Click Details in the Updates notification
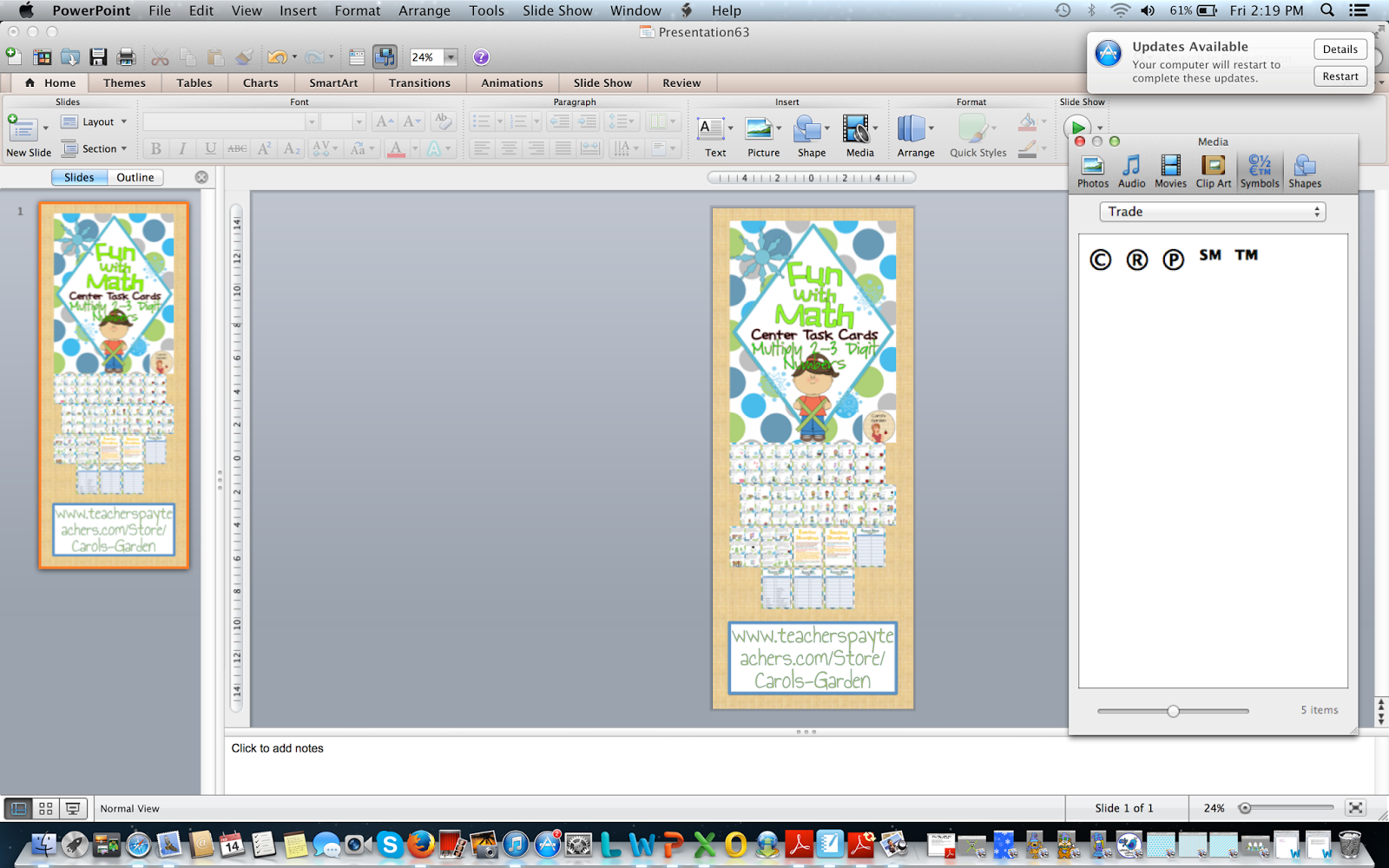 point(1340,49)
